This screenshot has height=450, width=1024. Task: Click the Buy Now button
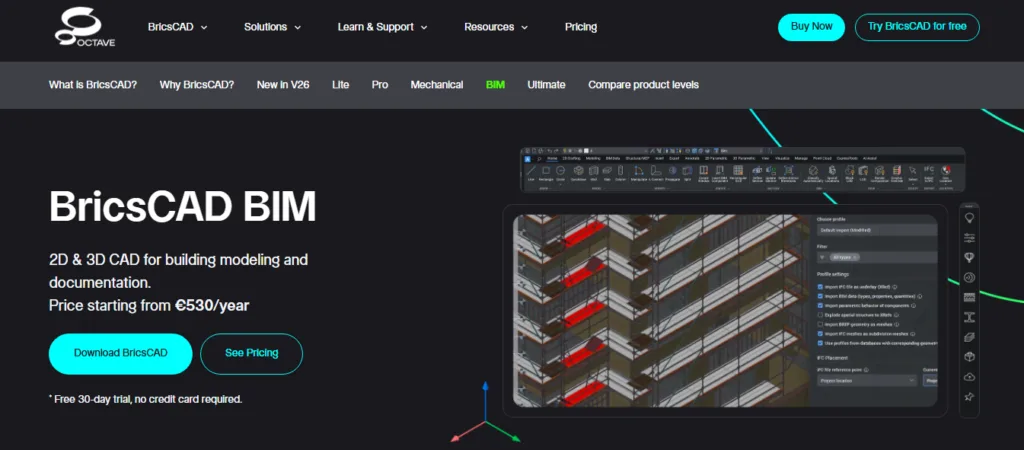[x=812, y=27]
